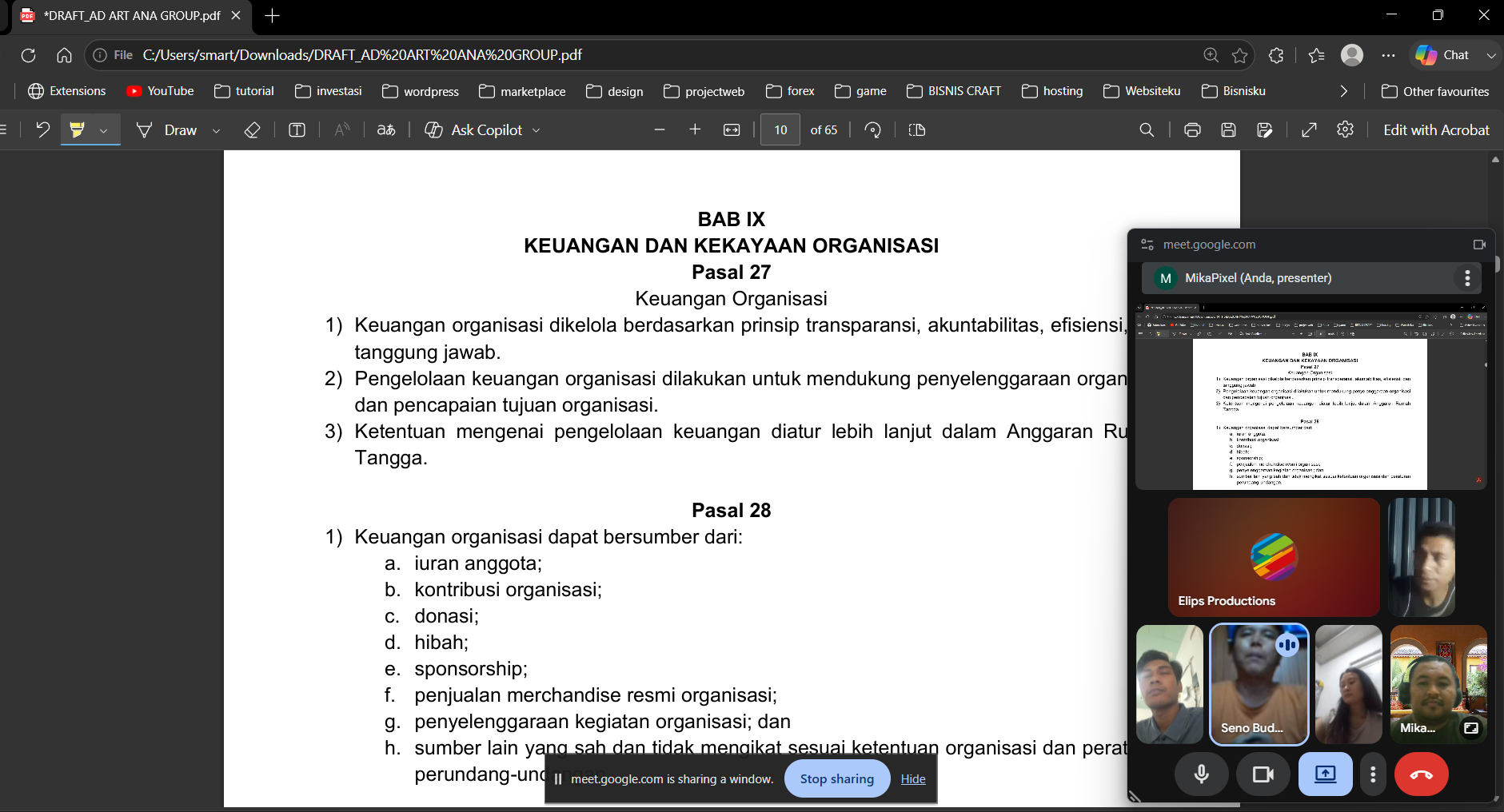
Task: Print the PDF document
Action: point(1192,129)
